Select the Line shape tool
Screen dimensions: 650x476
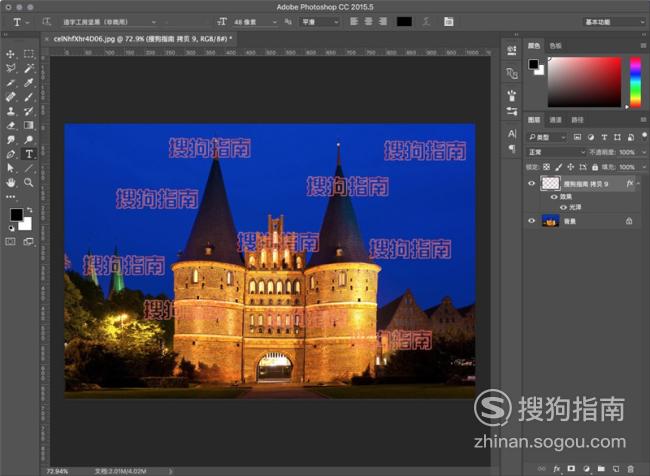[29, 168]
